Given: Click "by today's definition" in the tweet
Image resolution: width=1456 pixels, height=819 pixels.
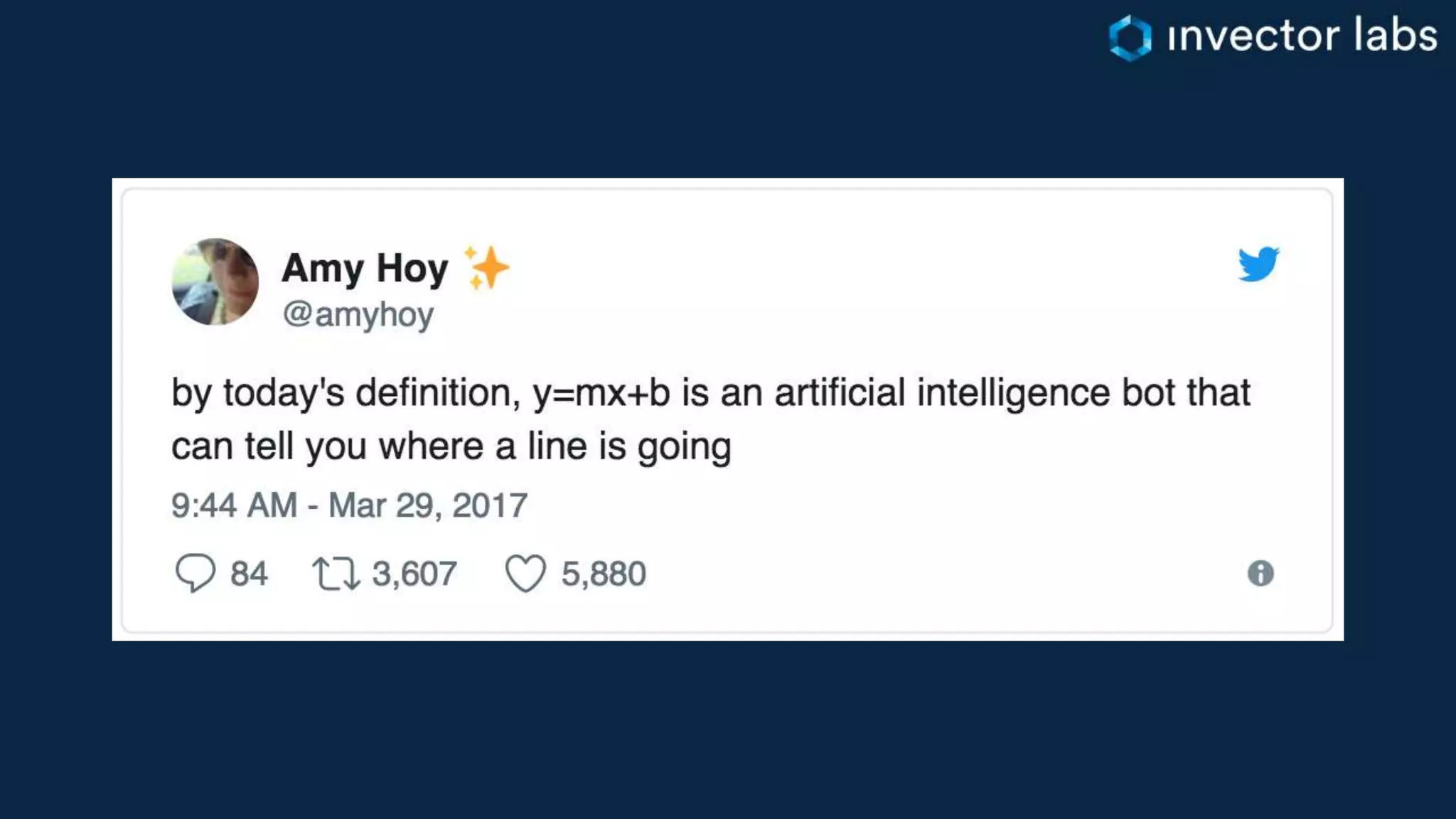Looking at the screenshot, I should pos(346,393).
